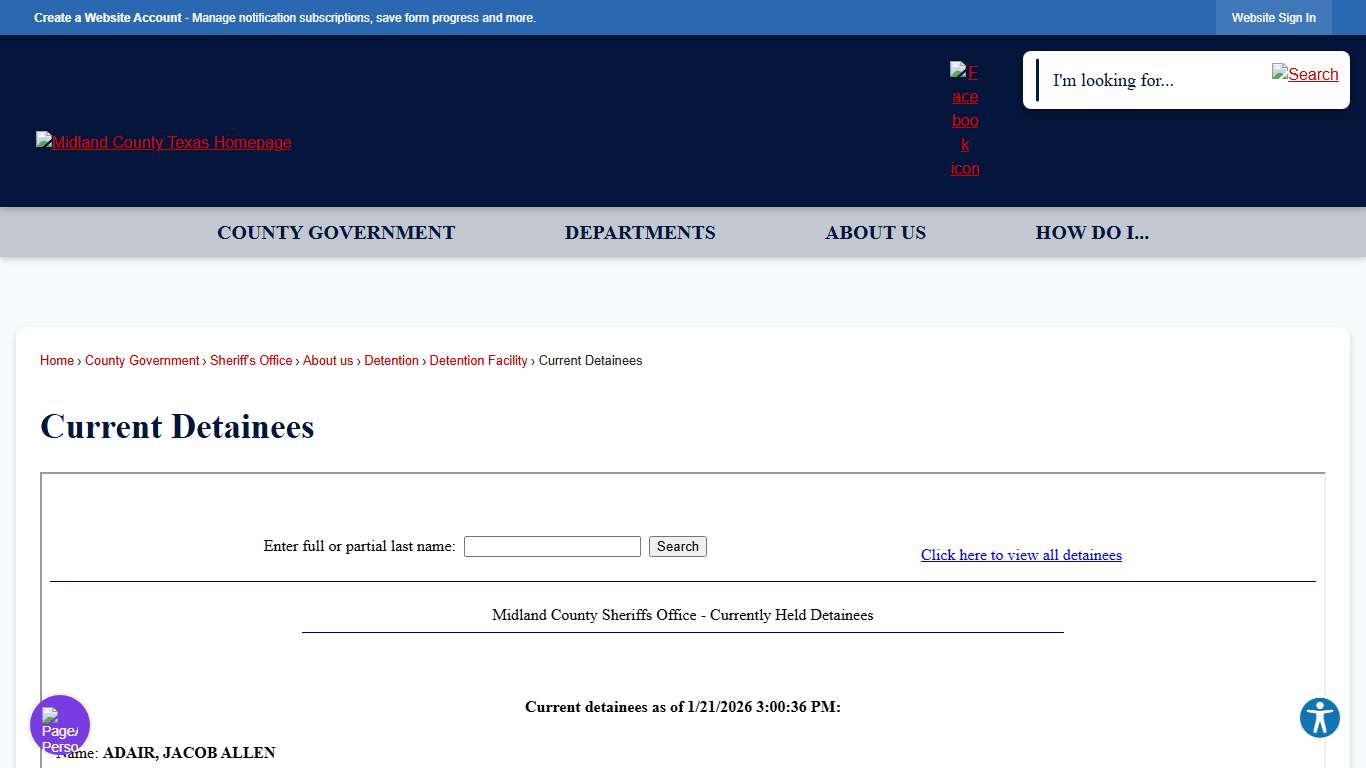1366x768 pixels.
Task: Open the Detention breadcrumb link
Action: [x=391, y=360]
